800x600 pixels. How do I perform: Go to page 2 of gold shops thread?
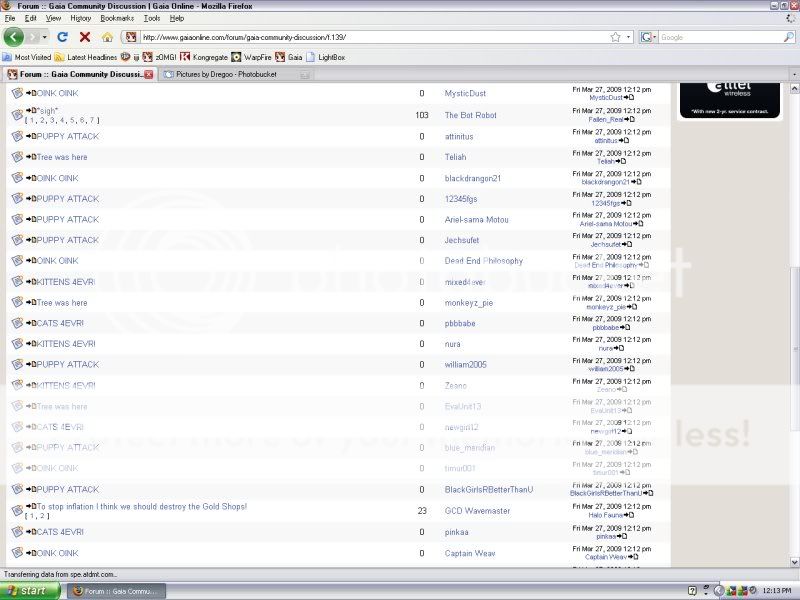click(x=42, y=516)
